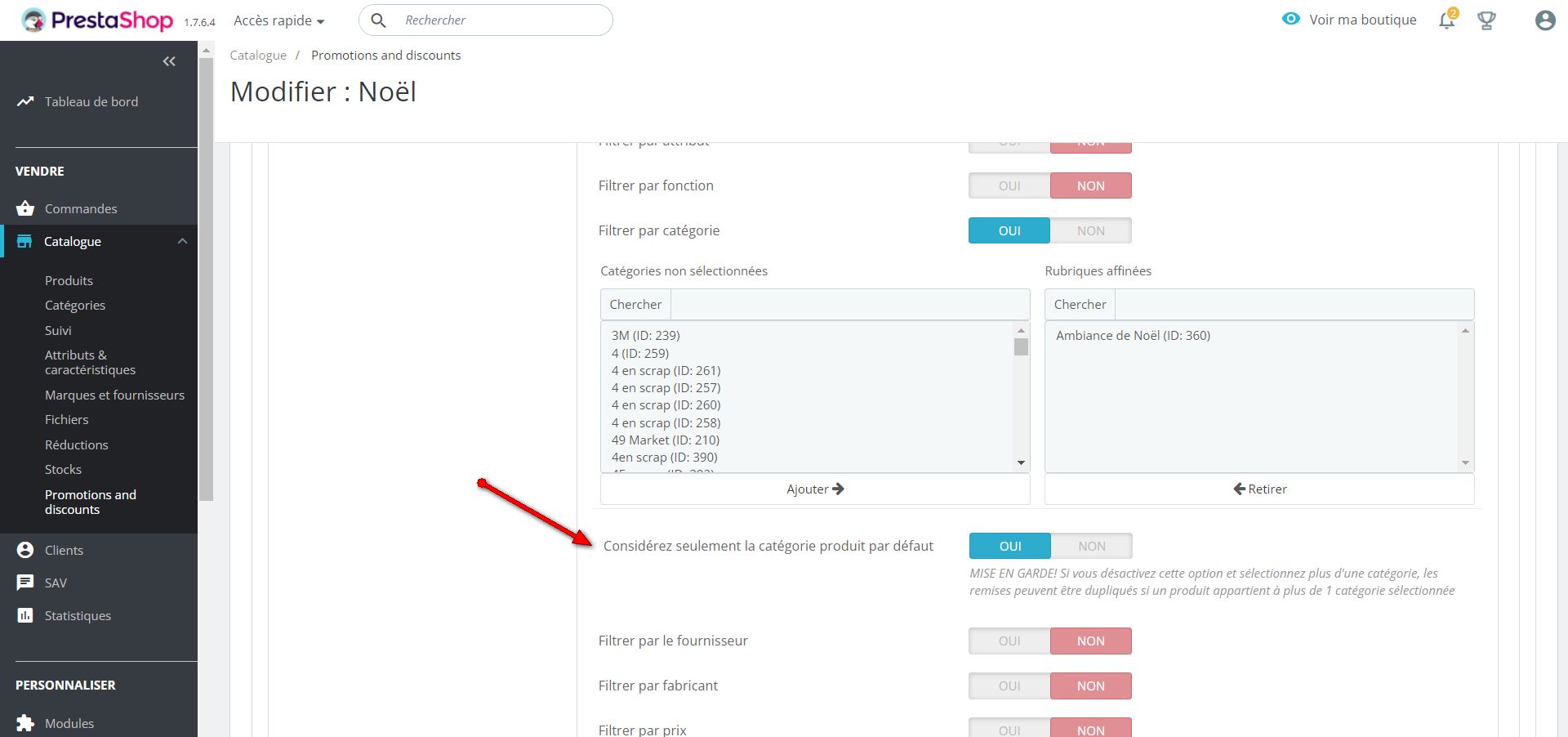
Task: Go to Réductions submenu item
Action: (x=76, y=444)
